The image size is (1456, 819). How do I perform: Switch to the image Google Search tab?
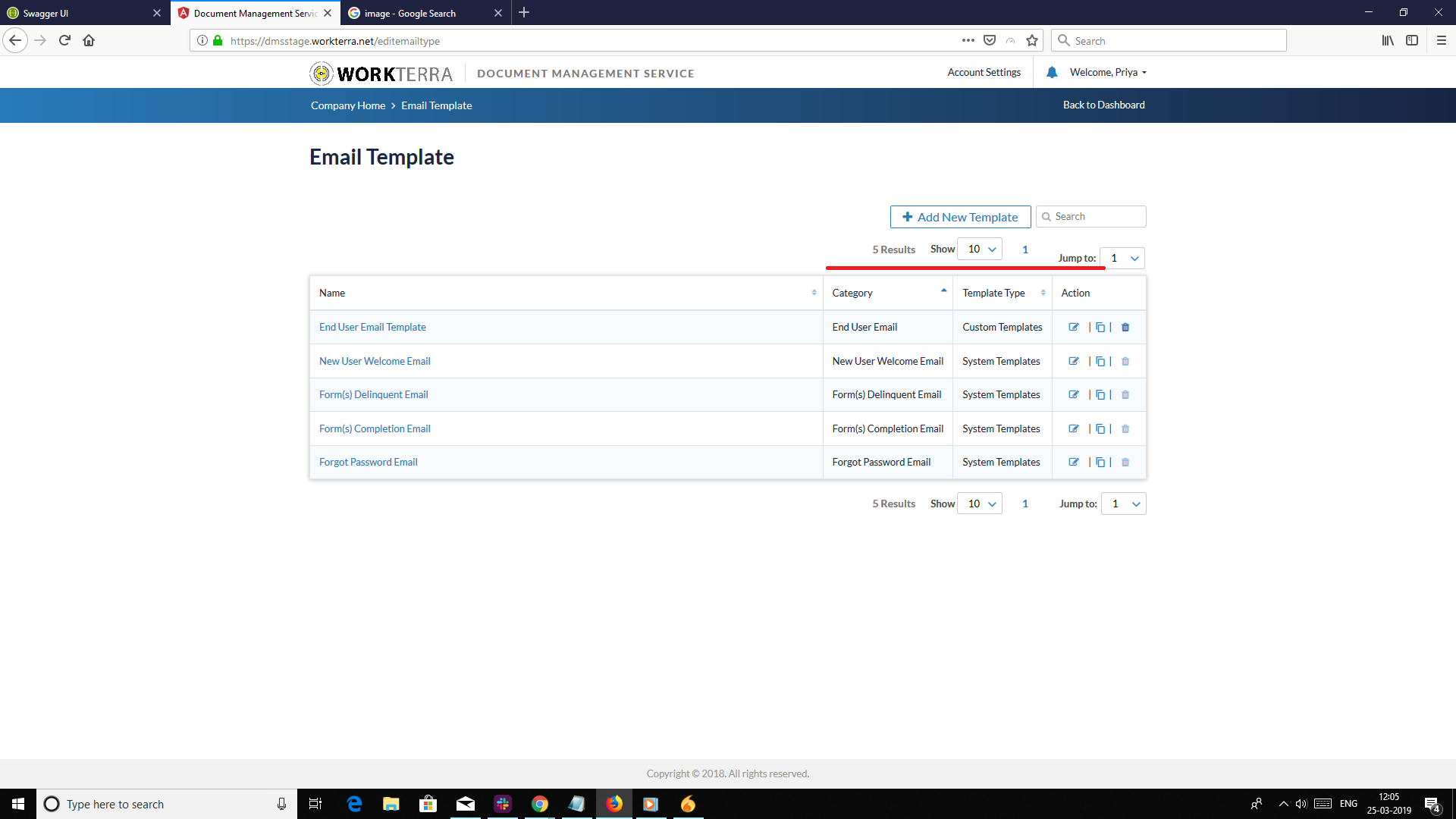point(409,13)
